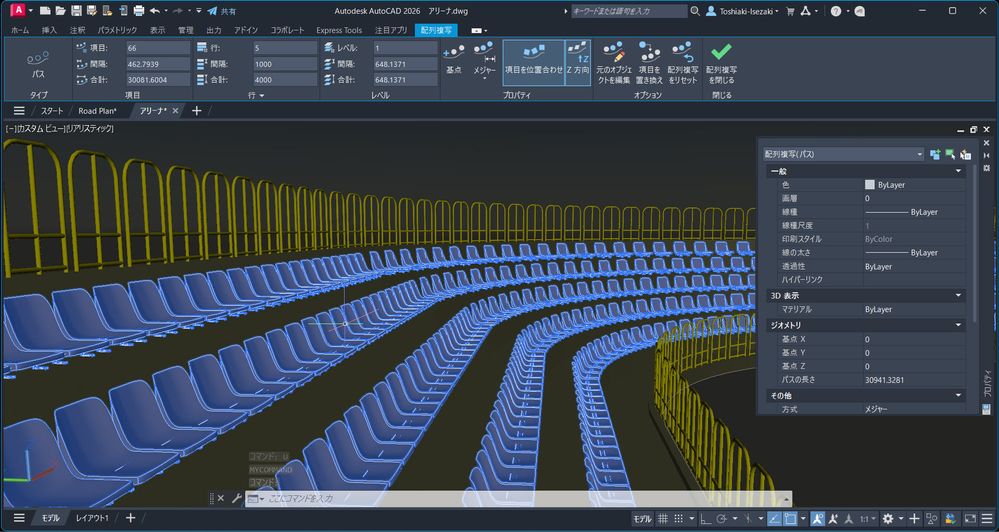Click 配列複写を閉じる green checkmark button

coord(721,63)
